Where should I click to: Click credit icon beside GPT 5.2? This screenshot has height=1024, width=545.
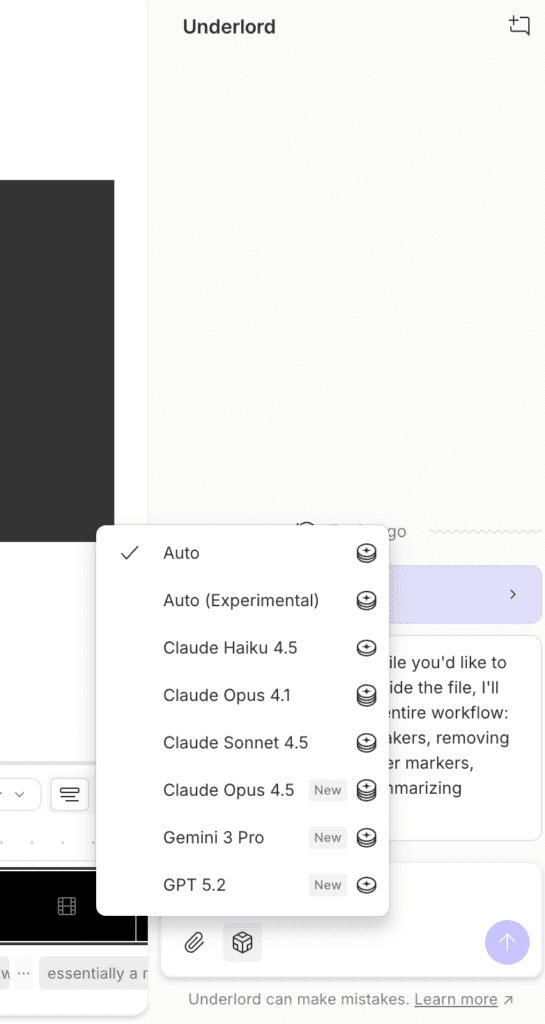point(366,885)
